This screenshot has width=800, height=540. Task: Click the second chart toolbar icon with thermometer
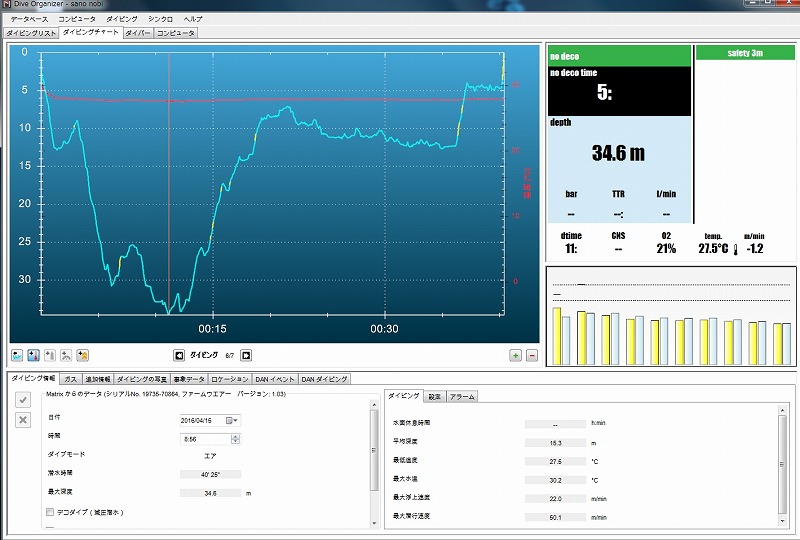[x=34, y=355]
